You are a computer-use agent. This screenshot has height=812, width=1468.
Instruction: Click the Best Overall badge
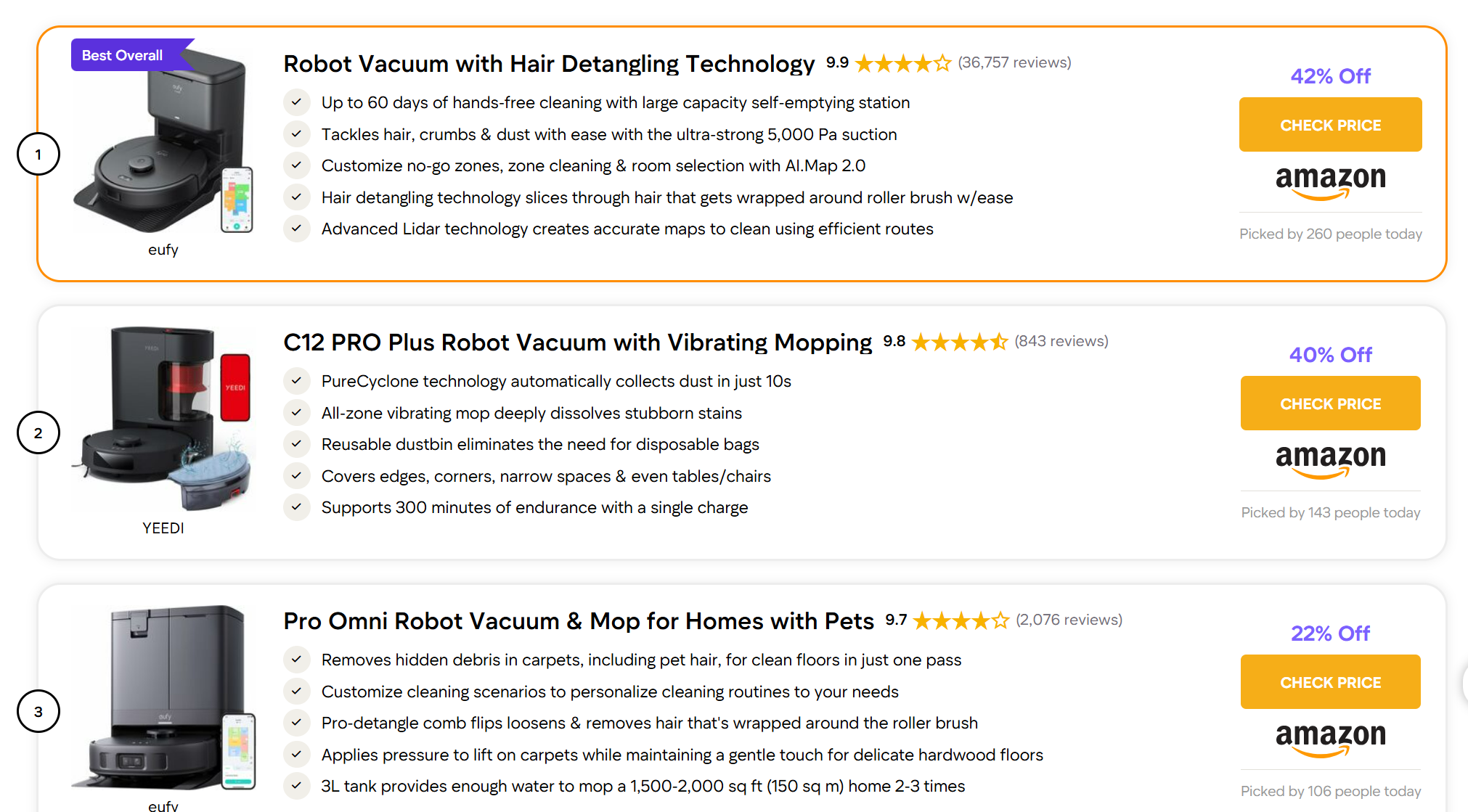pos(123,55)
